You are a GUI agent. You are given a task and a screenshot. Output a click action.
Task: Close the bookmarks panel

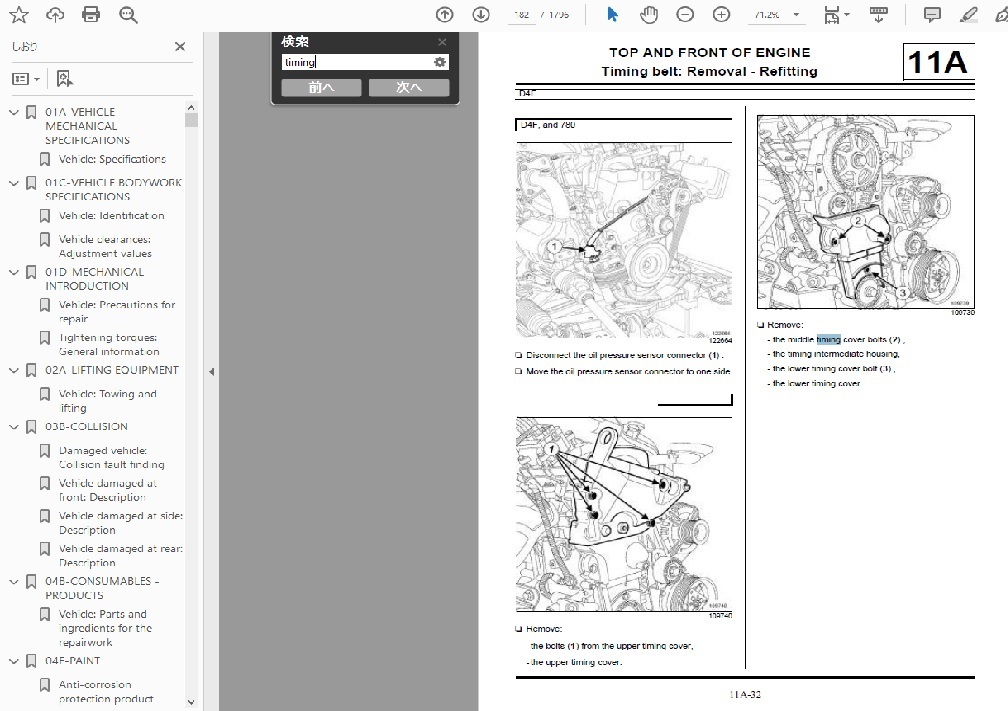pyautogui.click(x=180, y=46)
